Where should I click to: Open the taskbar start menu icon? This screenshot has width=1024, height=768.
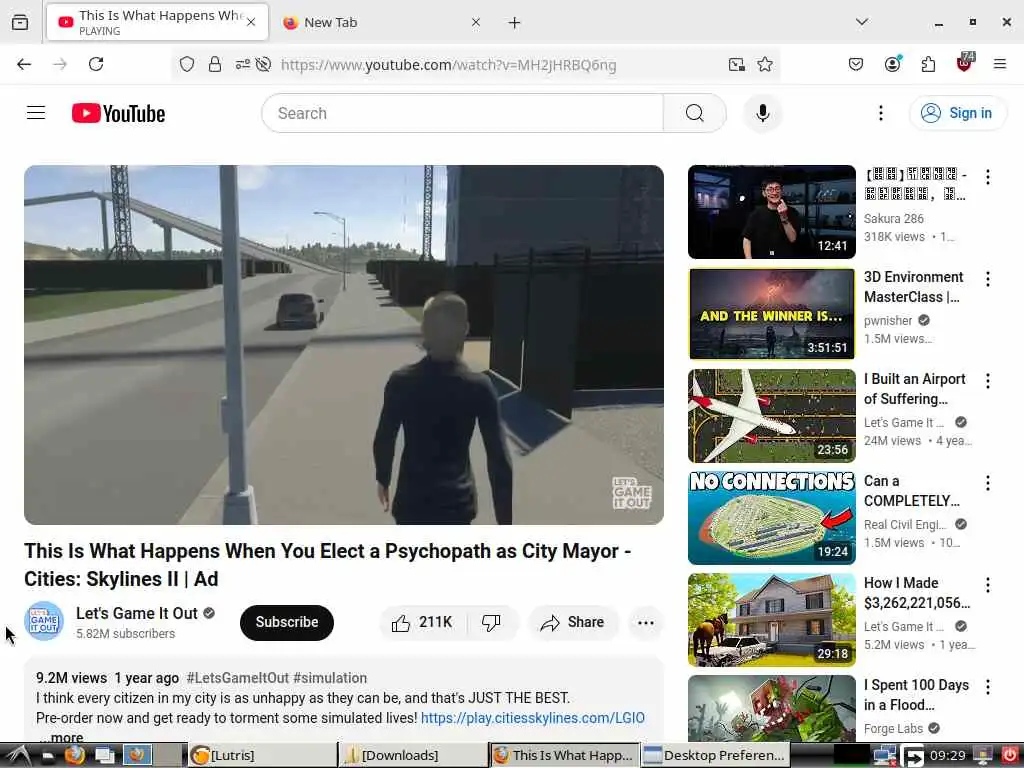[18, 756]
